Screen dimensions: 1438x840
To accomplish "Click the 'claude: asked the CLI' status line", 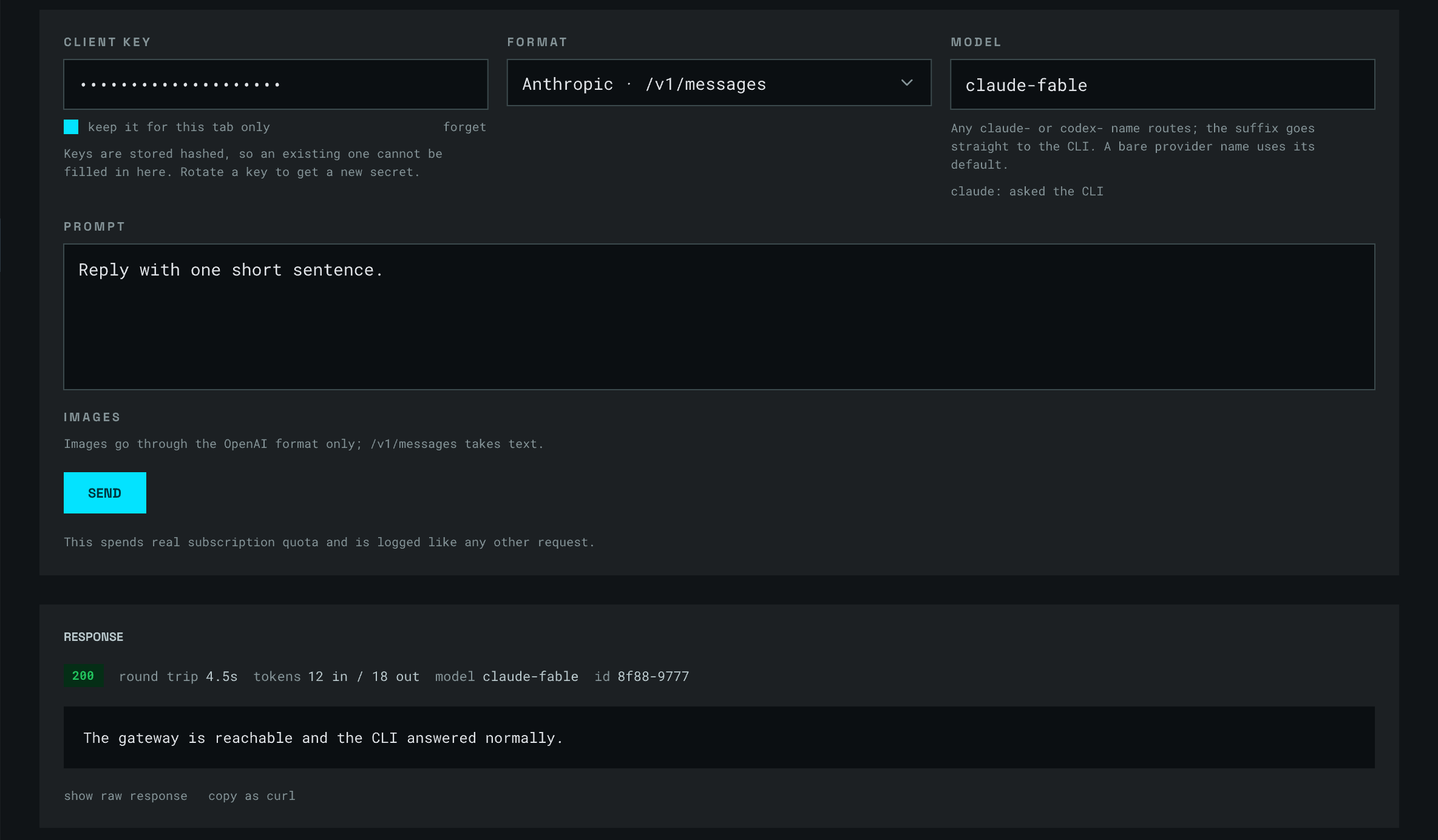I will point(1027,191).
